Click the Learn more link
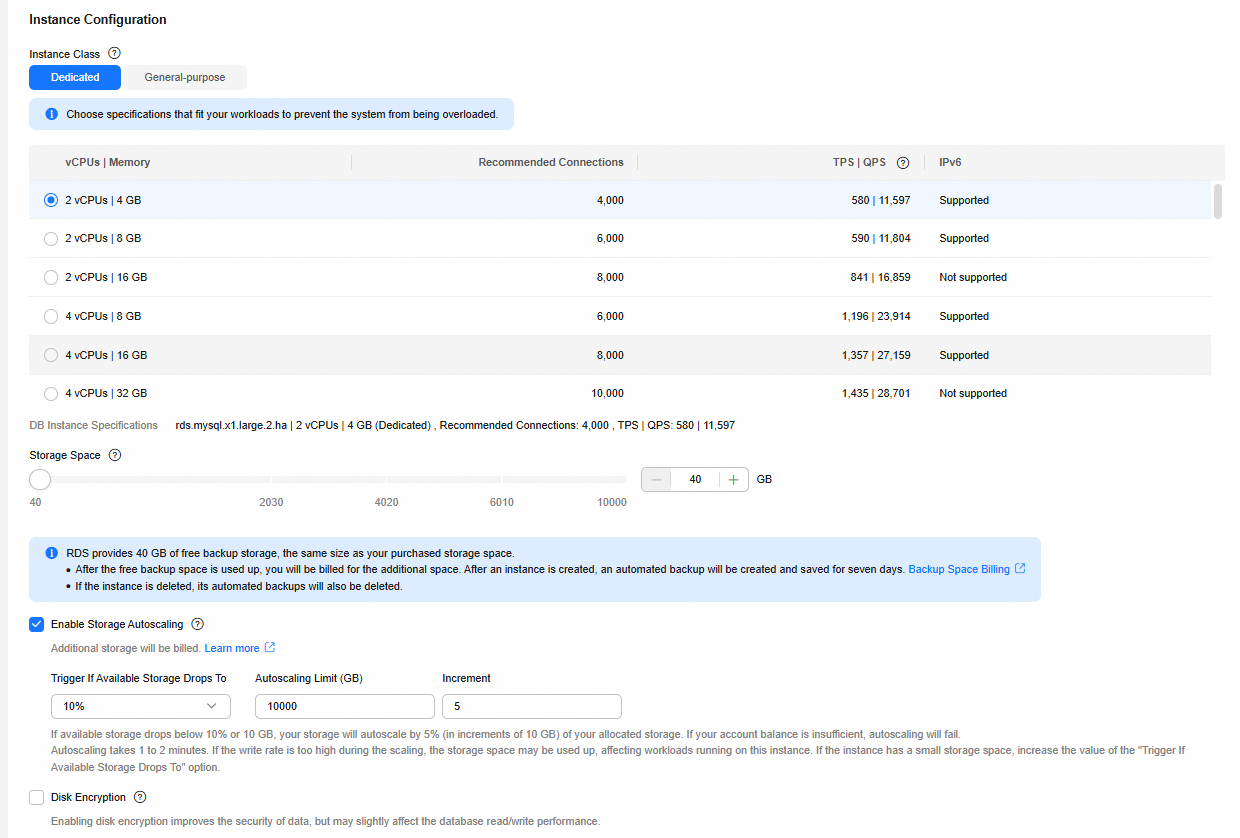This screenshot has width=1240, height=838. point(232,648)
